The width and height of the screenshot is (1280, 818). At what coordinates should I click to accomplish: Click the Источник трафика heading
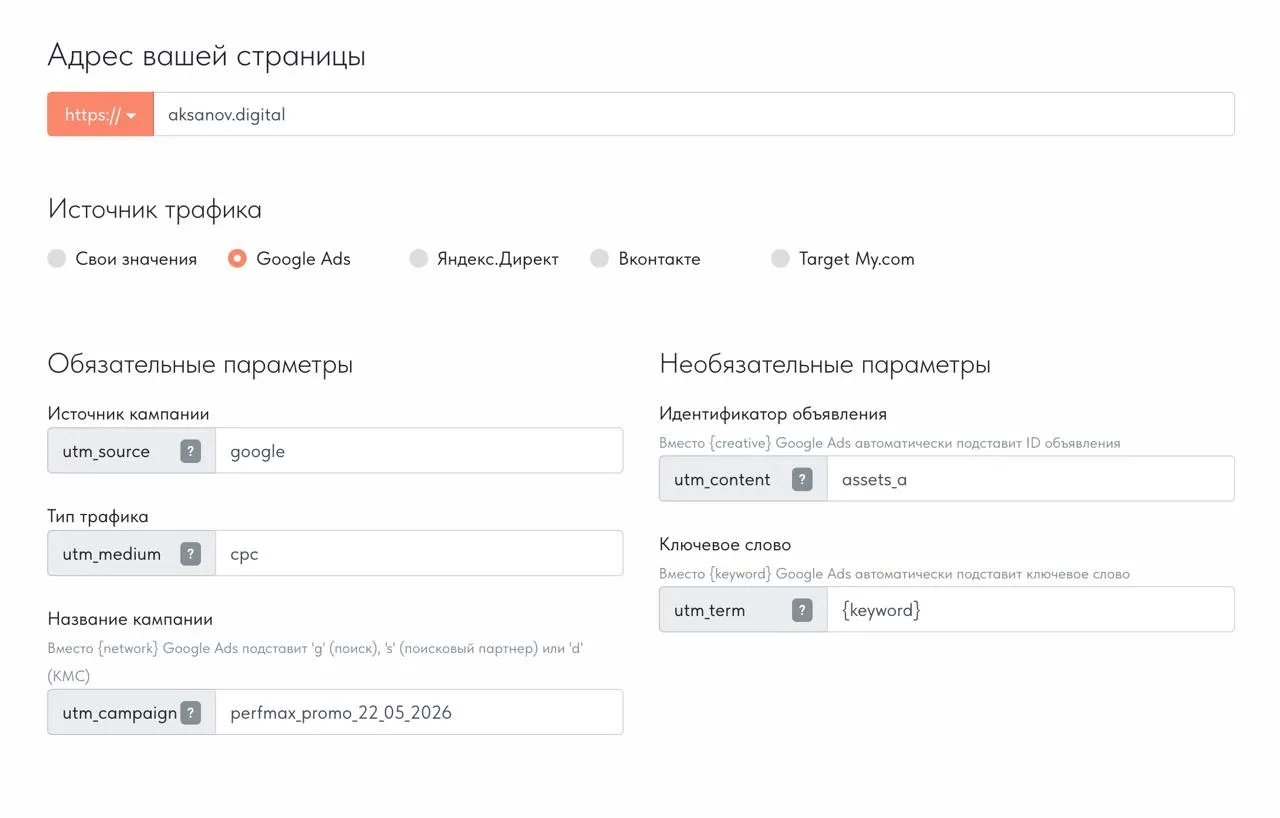click(x=154, y=209)
